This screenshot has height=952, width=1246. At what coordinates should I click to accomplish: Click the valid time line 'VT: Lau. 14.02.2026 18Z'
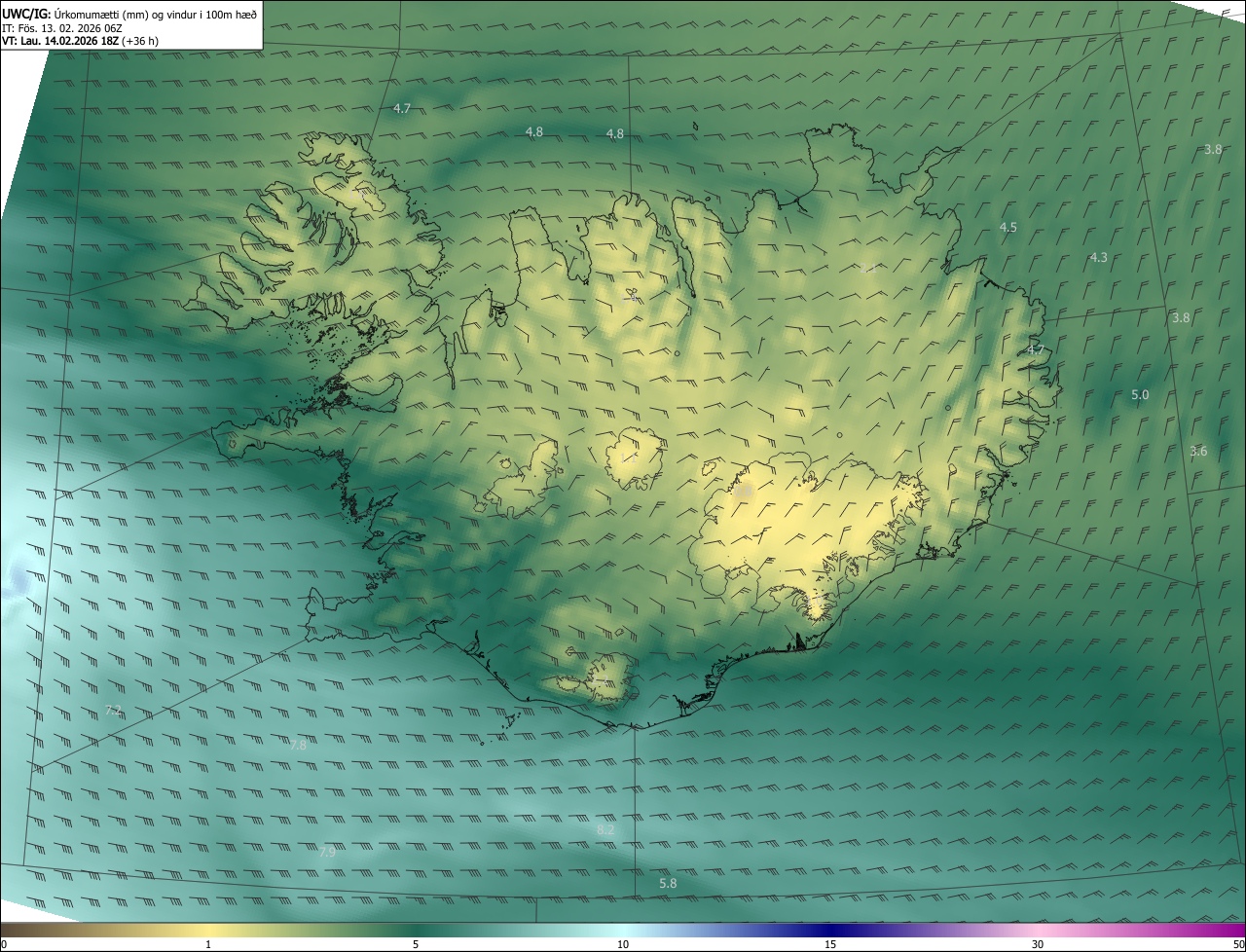[x=60, y=41]
